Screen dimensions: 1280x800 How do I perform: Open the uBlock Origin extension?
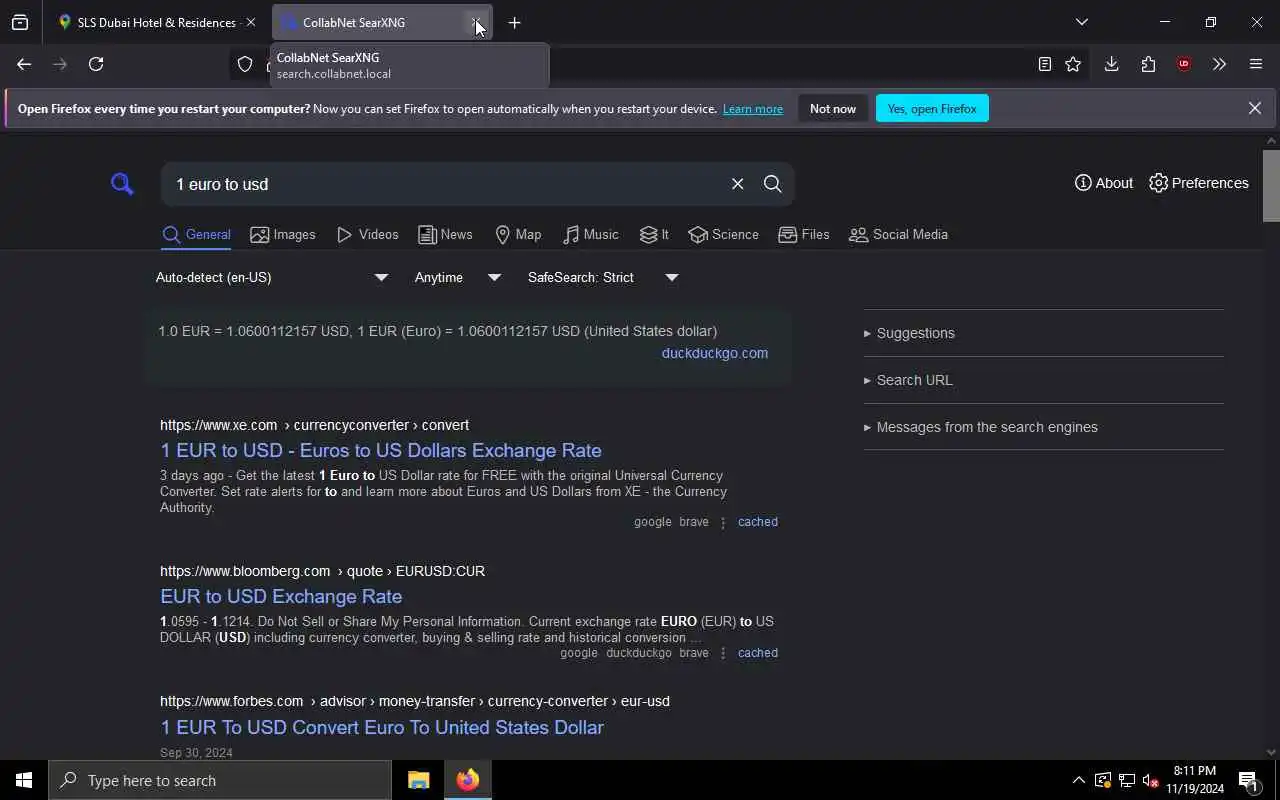pyautogui.click(x=1184, y=64)
